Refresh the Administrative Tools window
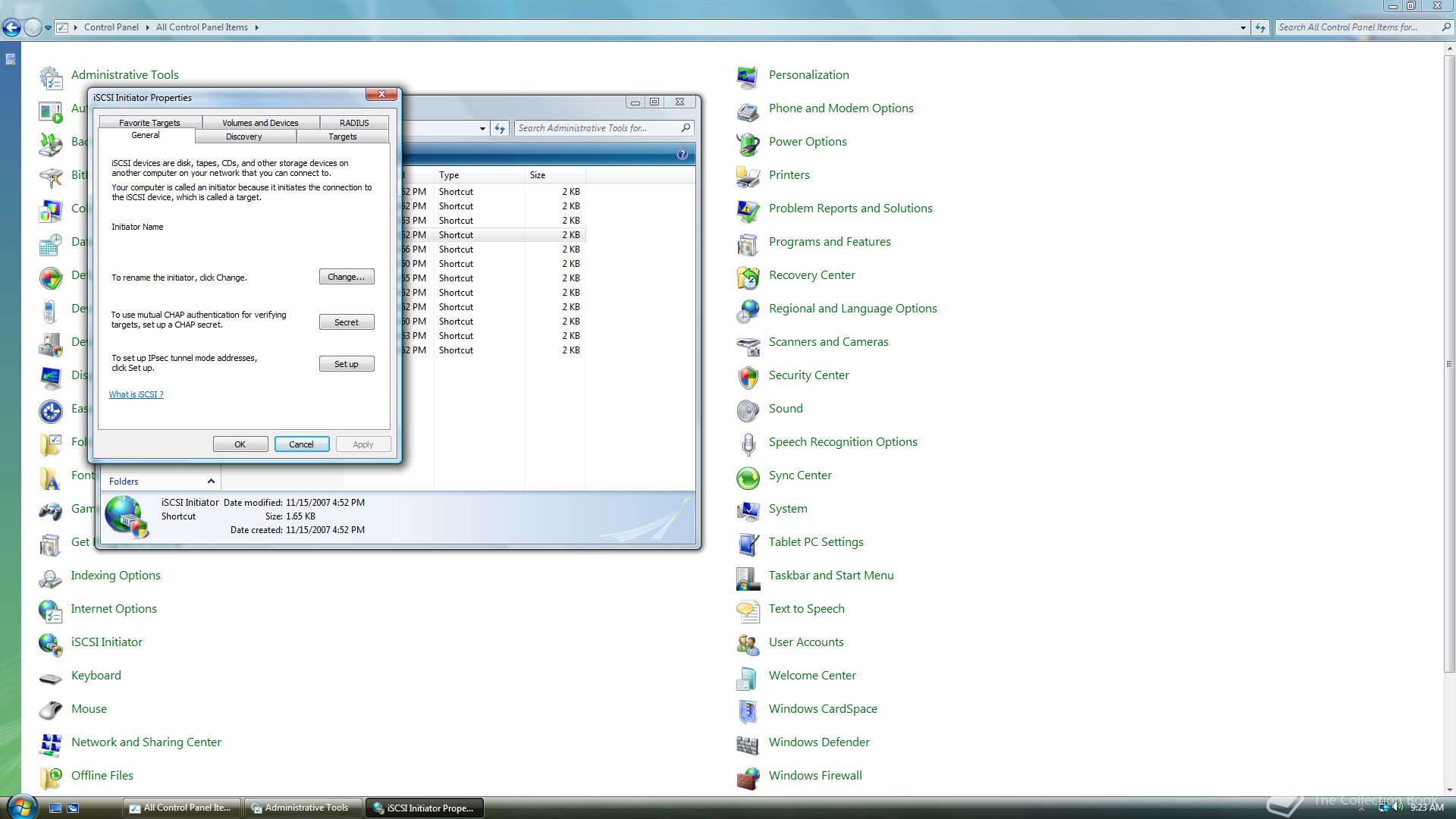Screen dimensions: 1456x819 point(500,128)
